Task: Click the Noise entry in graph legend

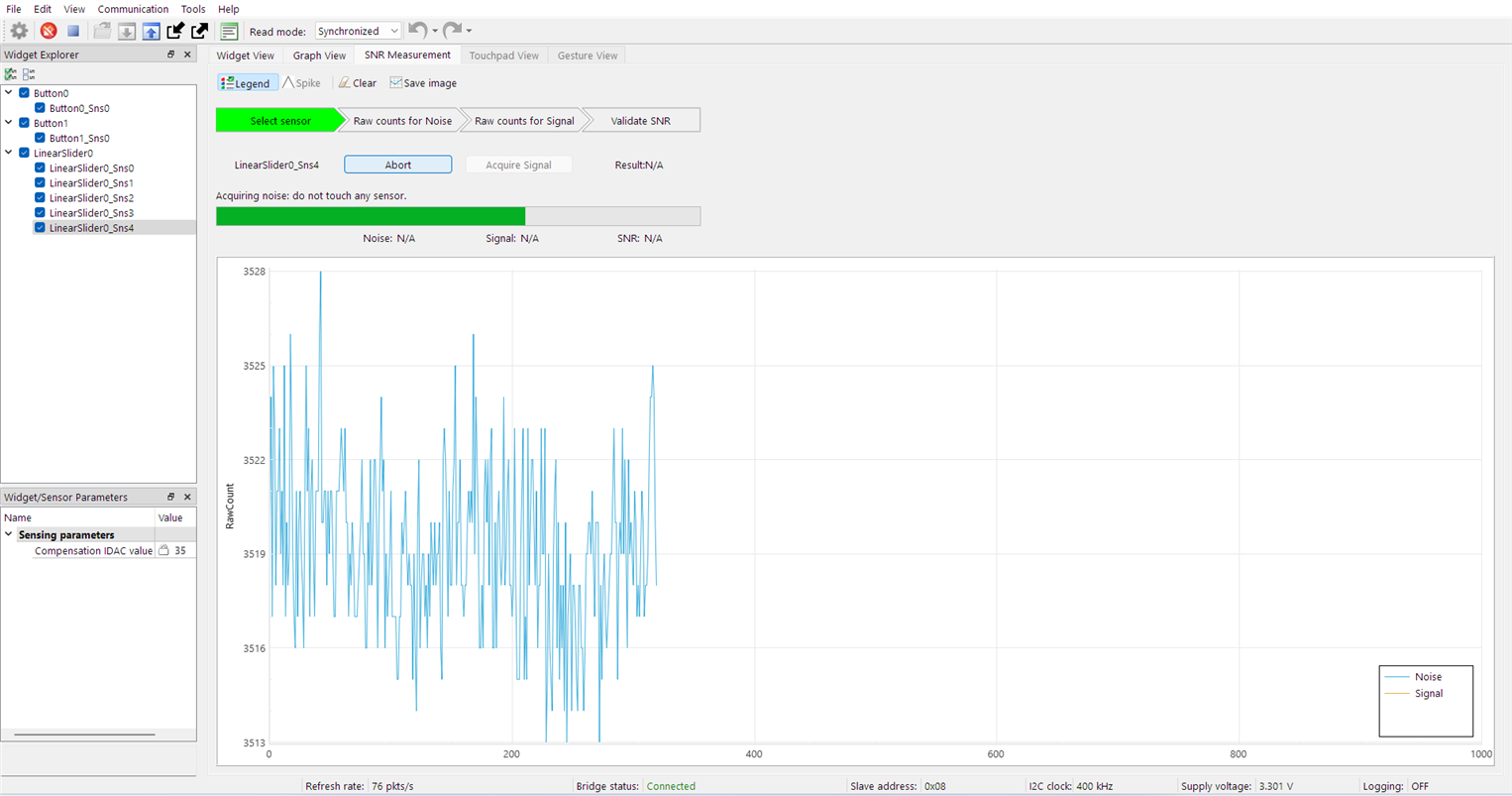Action: tap(1414, 677)
